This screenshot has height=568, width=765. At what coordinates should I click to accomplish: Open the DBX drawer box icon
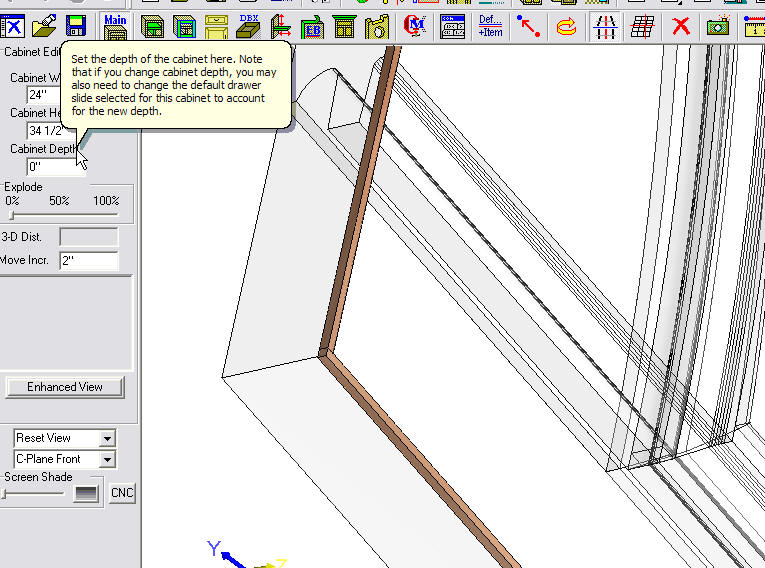tap(248, 26)
